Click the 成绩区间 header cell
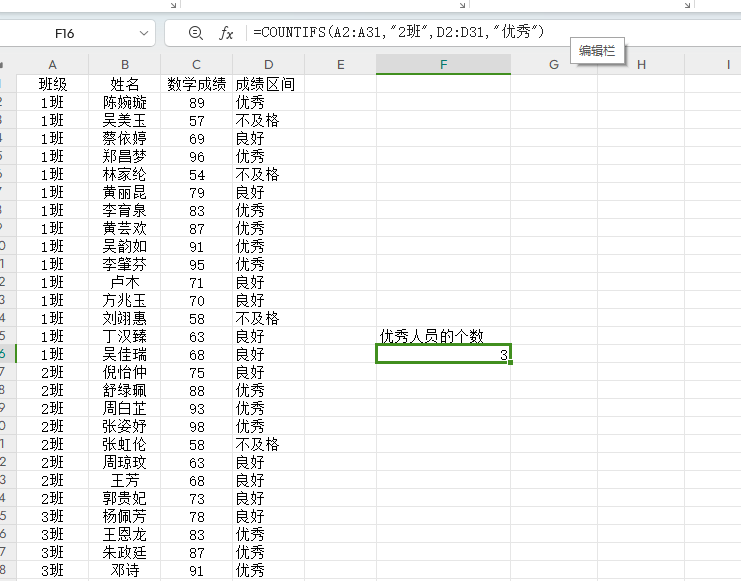The width and height of the screenshot is (741, 581). (x=268, y=84)
